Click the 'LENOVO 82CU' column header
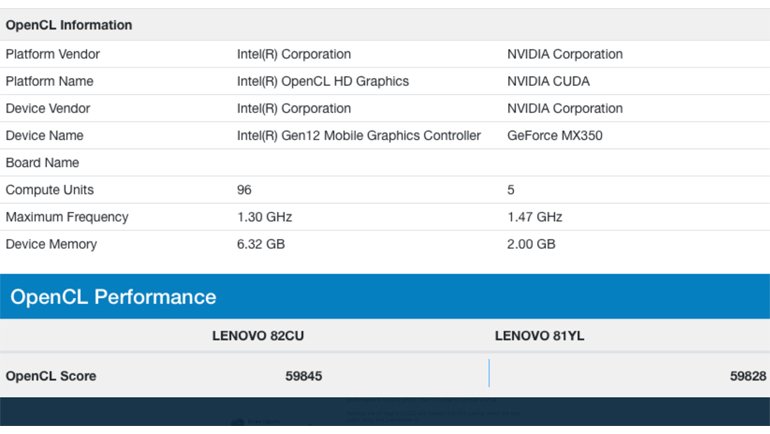This screenshot has width=770, height=434. [x=258, y=336]
